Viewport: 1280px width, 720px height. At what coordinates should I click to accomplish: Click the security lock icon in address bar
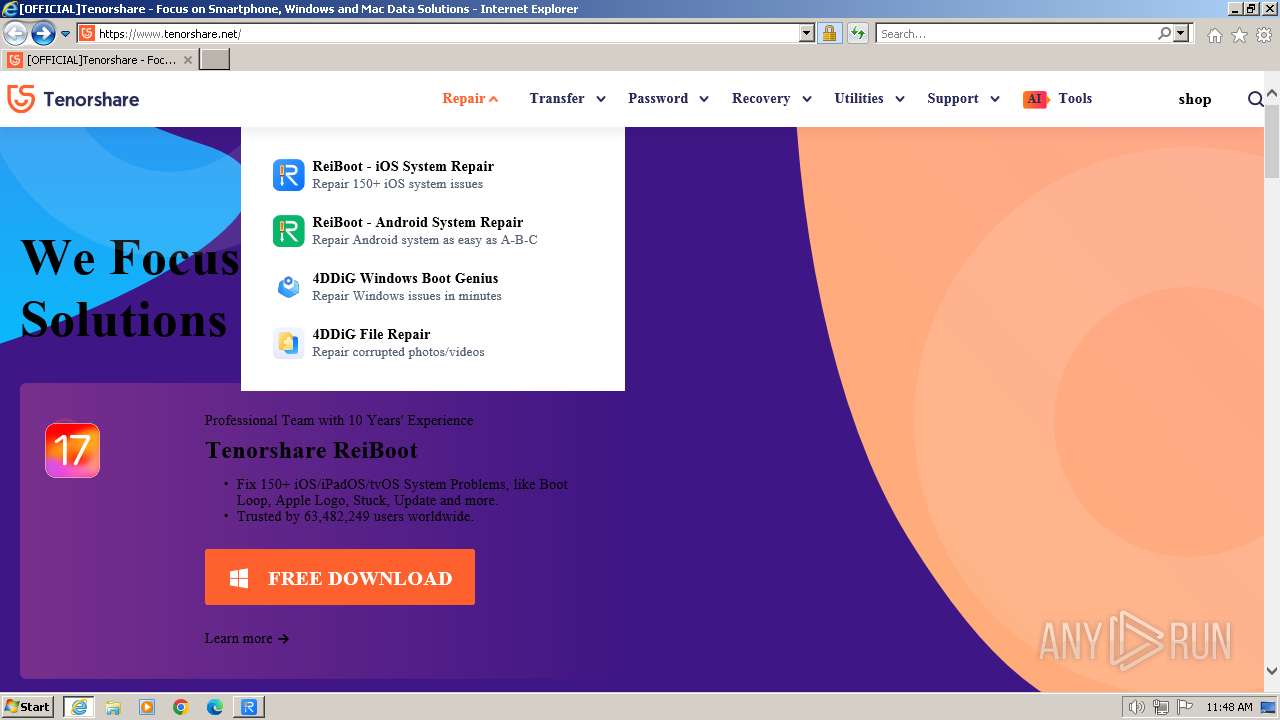pos(829,34)
